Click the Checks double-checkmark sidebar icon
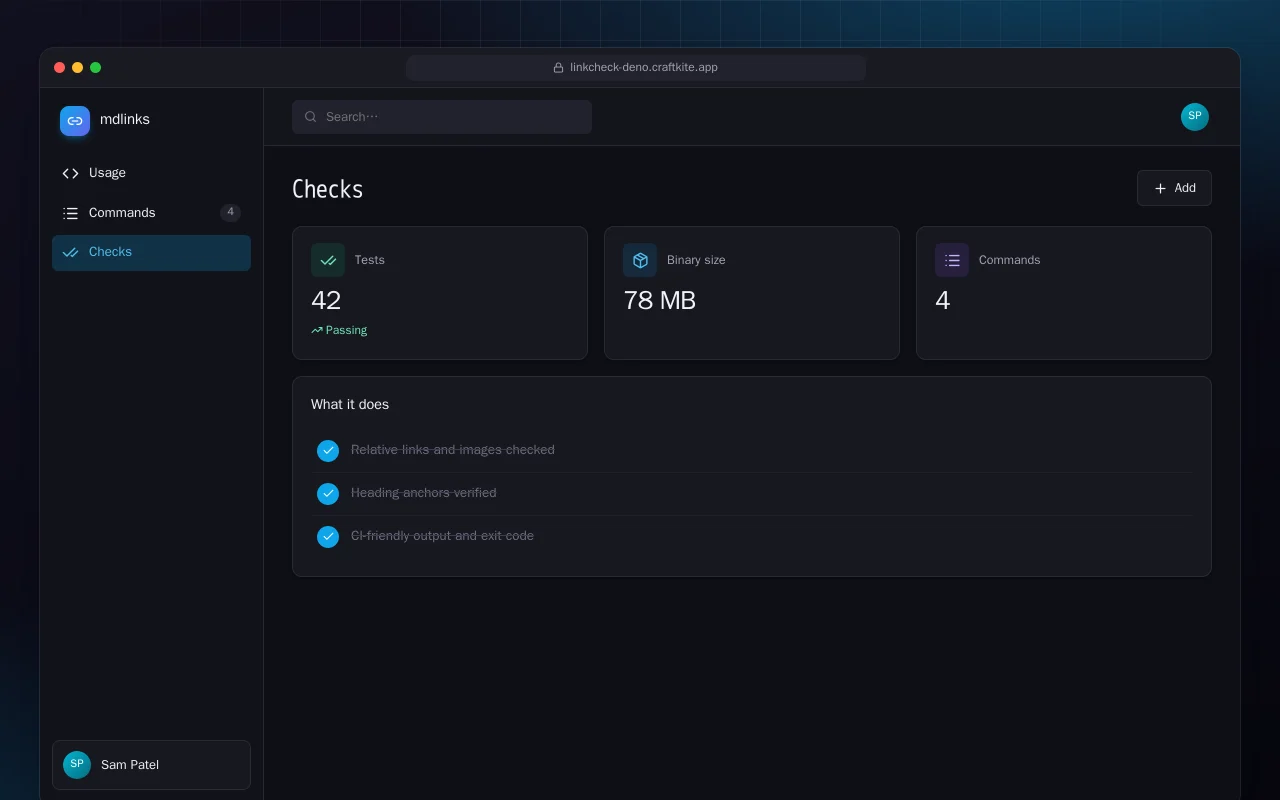The width and height of the screenshot is (1280, 800). [x=70, y=252]
